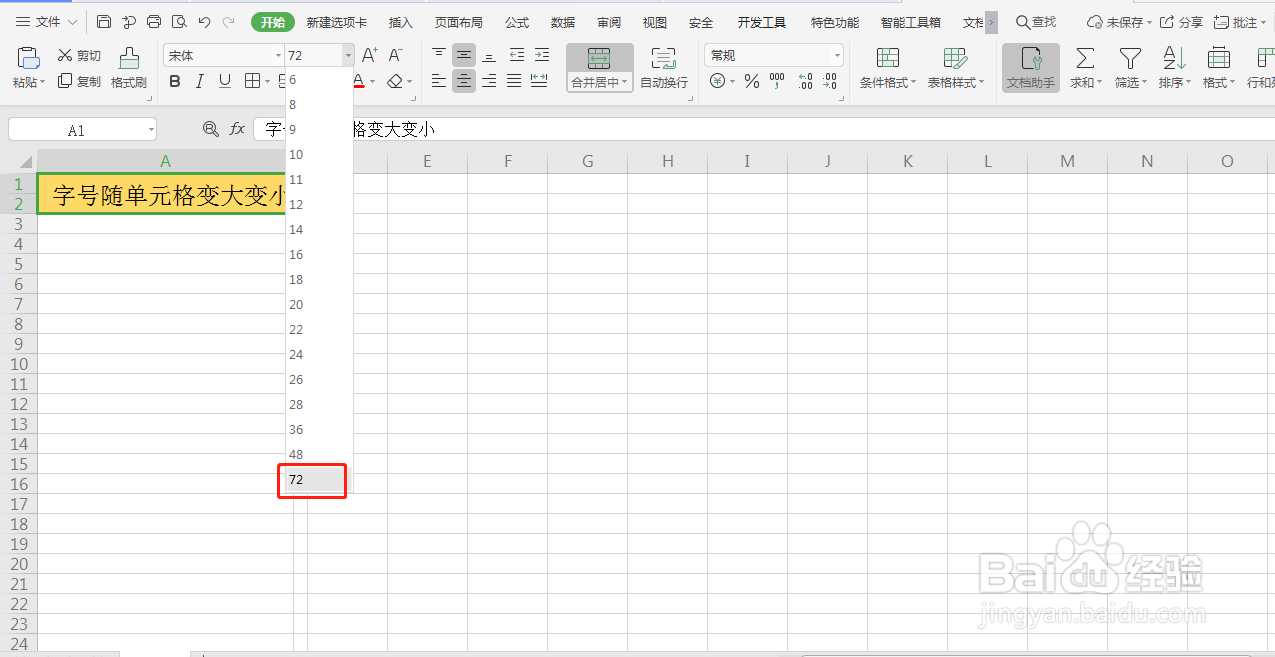Switch to the 插入 ribbon tab

[400, 21]
